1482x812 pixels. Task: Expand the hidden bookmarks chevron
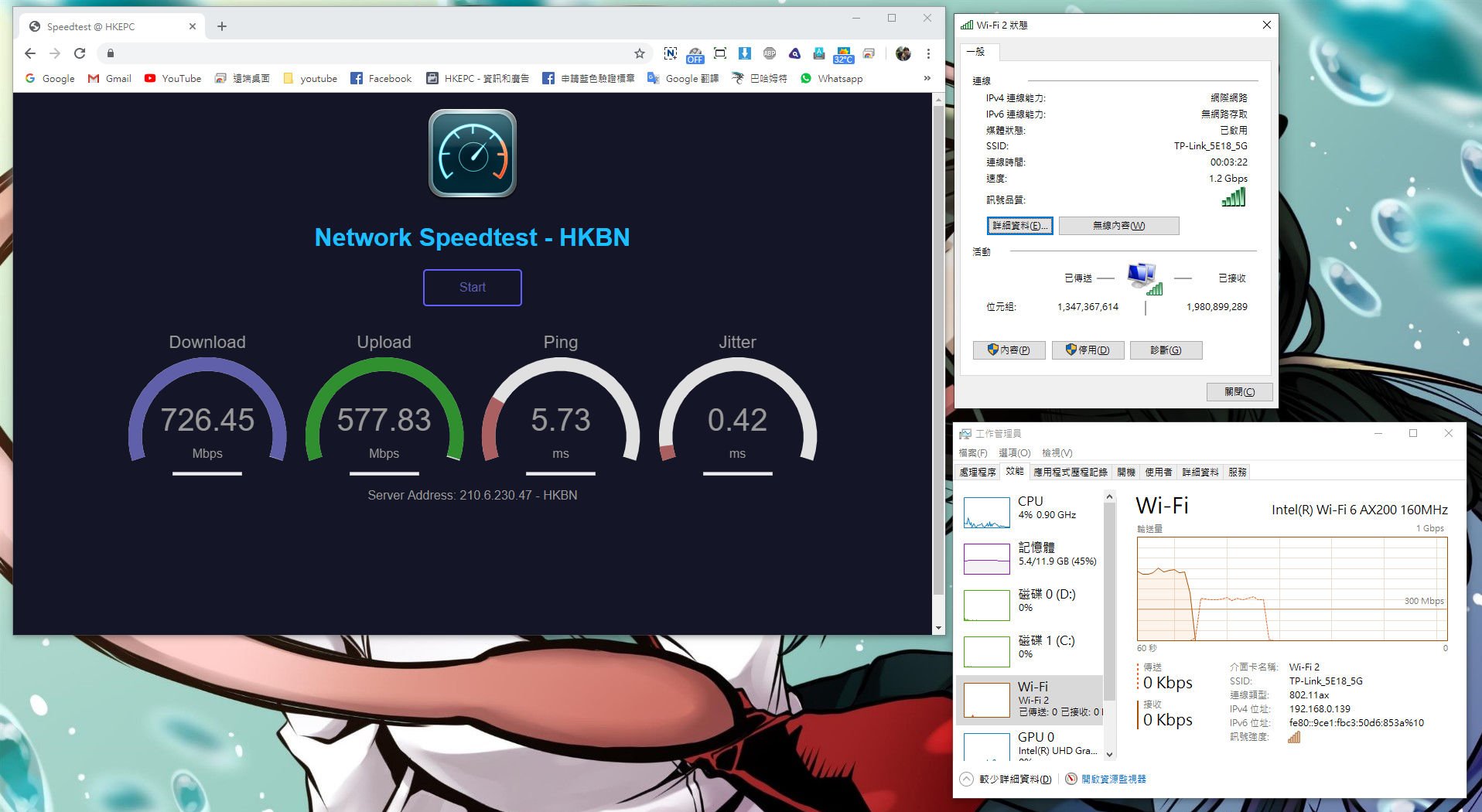[927, 78]
